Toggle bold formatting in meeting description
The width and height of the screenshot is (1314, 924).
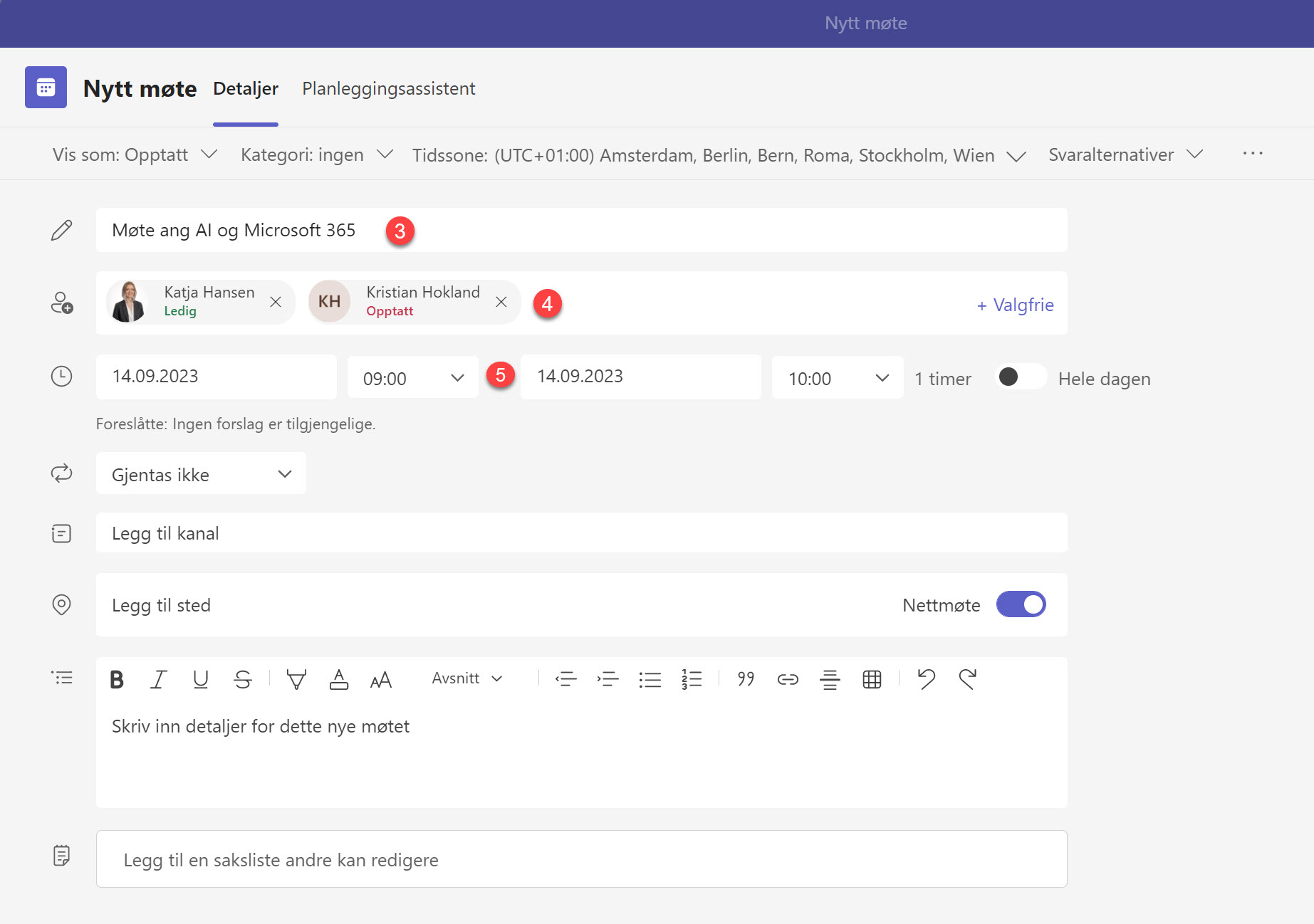pyautogui.click(x=115, y=678)
